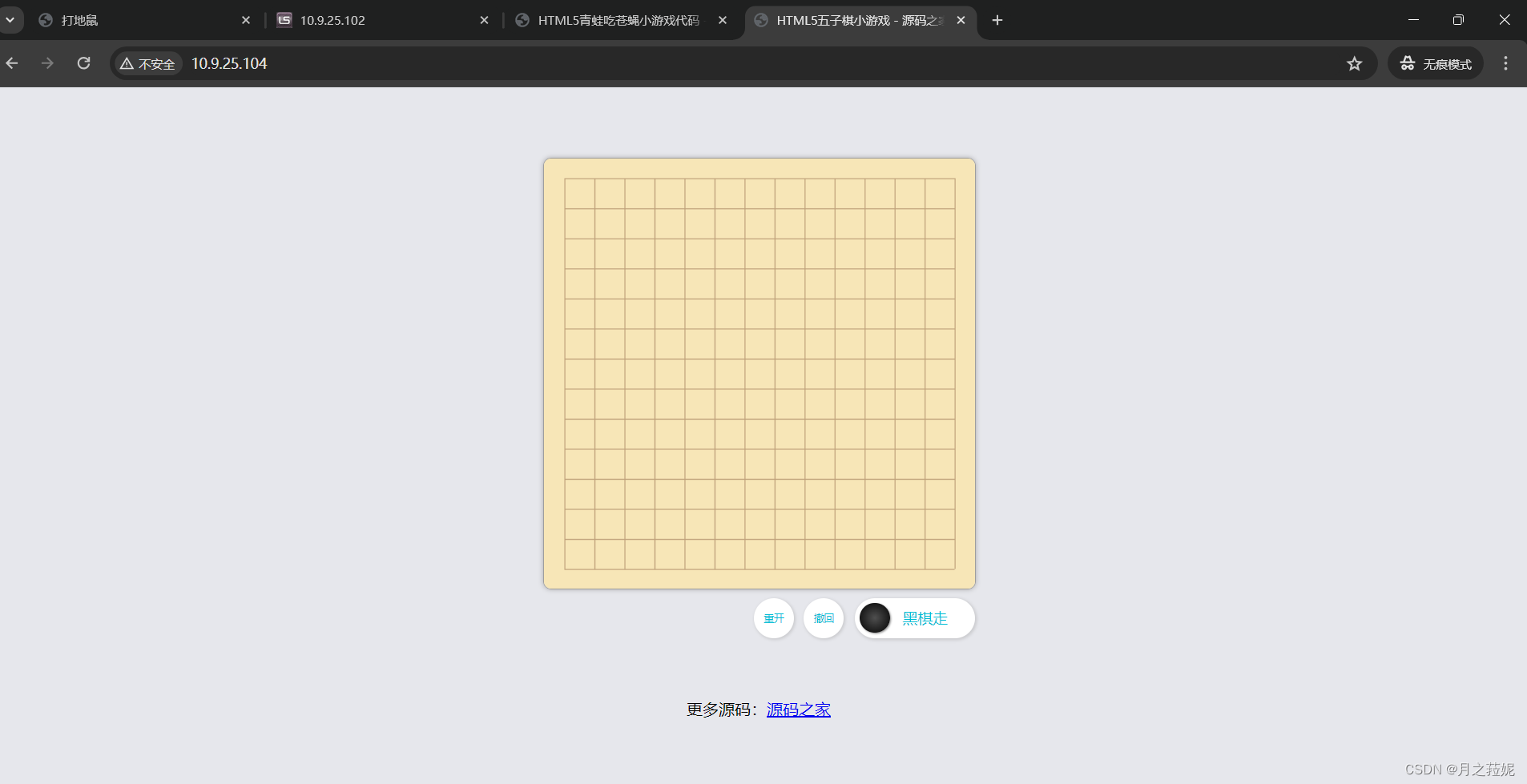Place a stone on the gomoku board center
Viewport: 1527px width, 784px height.
click(x=759, y=374)
